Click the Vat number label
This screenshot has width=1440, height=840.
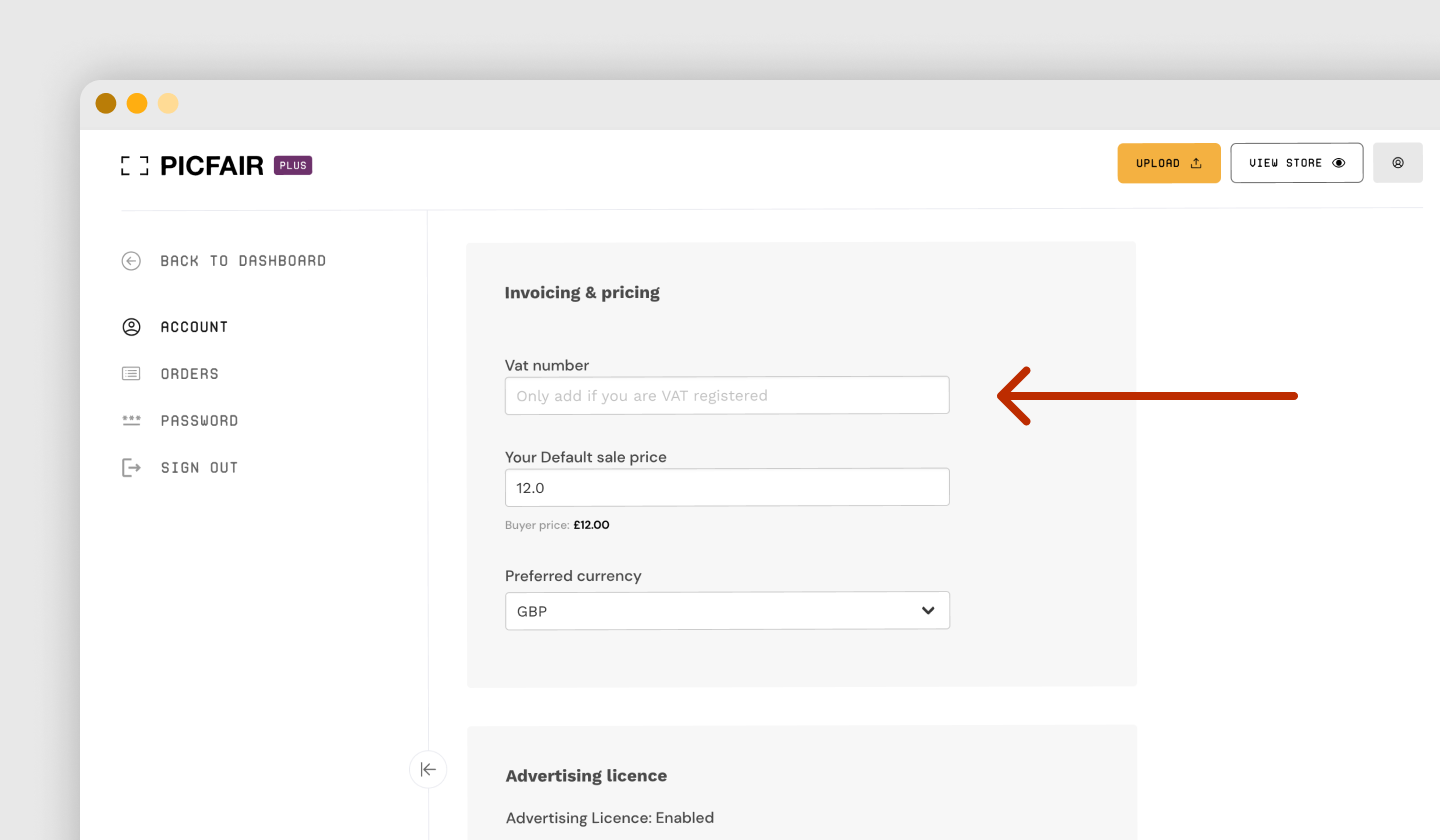(547, 366)
